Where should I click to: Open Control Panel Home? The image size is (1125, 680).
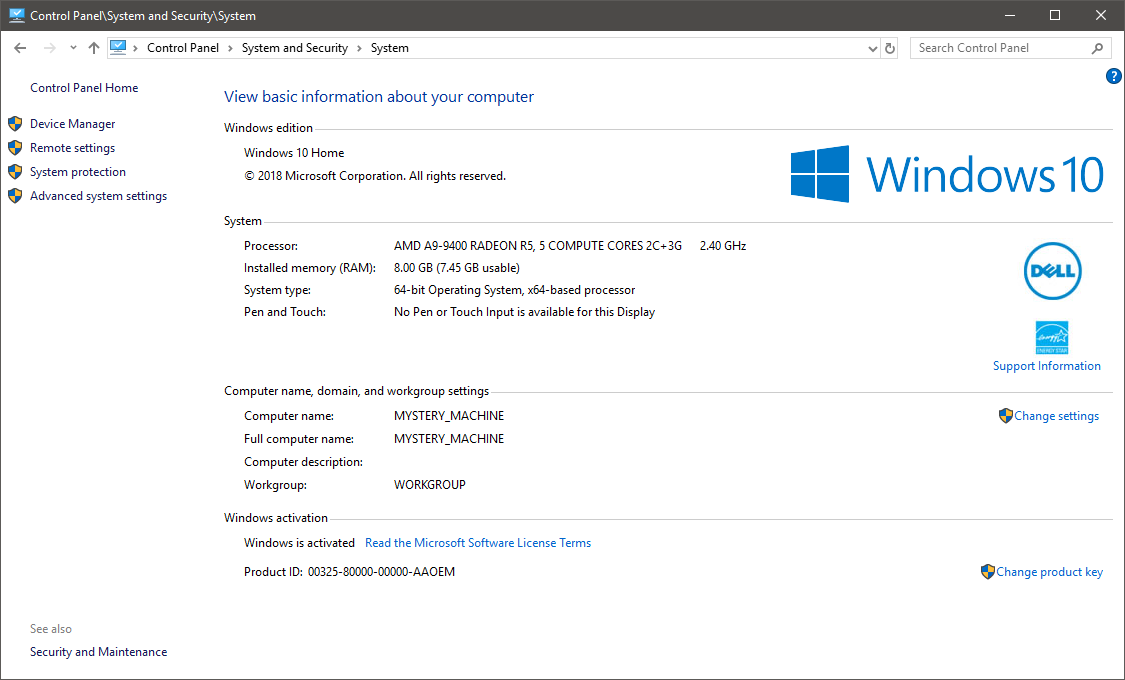(84, 88)
